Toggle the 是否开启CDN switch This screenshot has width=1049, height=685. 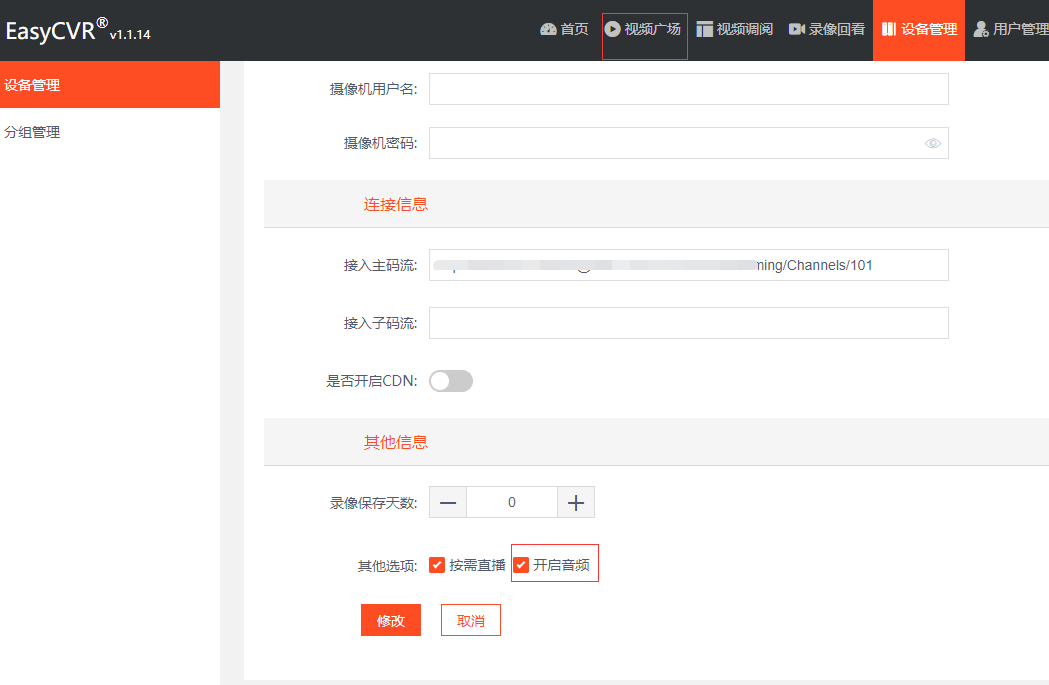pos(451,381)
